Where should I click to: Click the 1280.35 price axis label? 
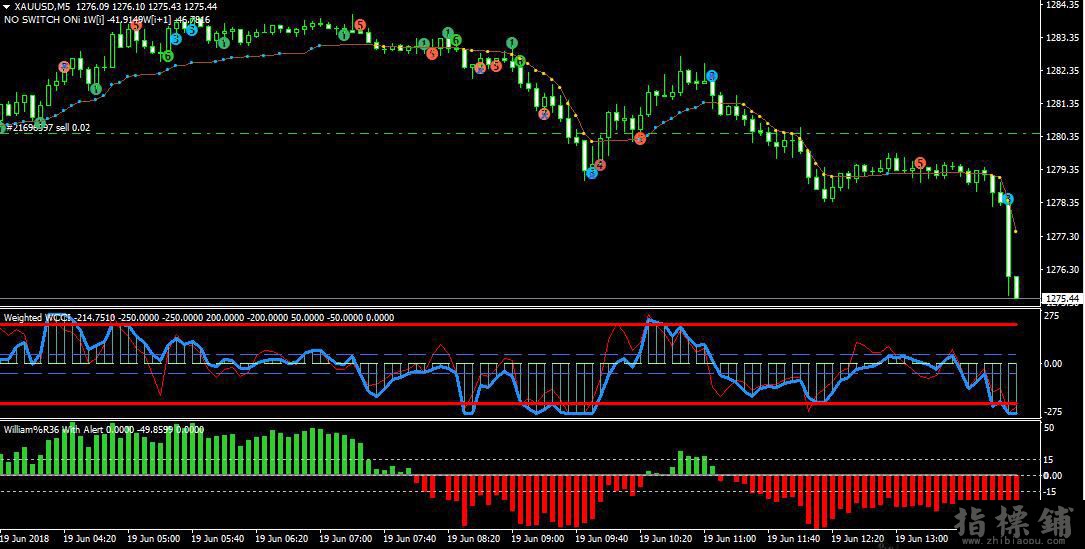pos(1063,136)
